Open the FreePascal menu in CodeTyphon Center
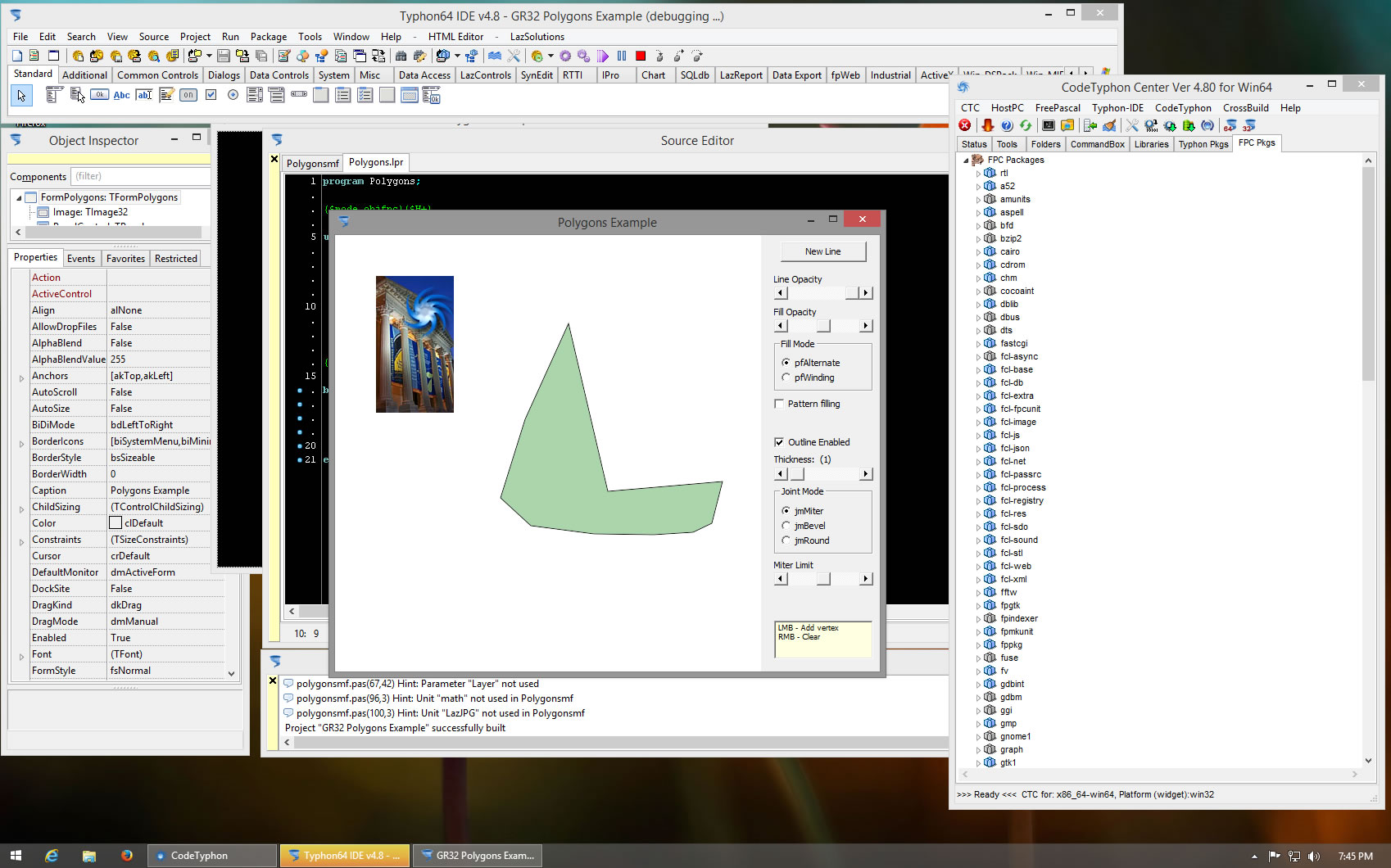The height and width of the screenshot is (868, 1391). click(1058, 108)
